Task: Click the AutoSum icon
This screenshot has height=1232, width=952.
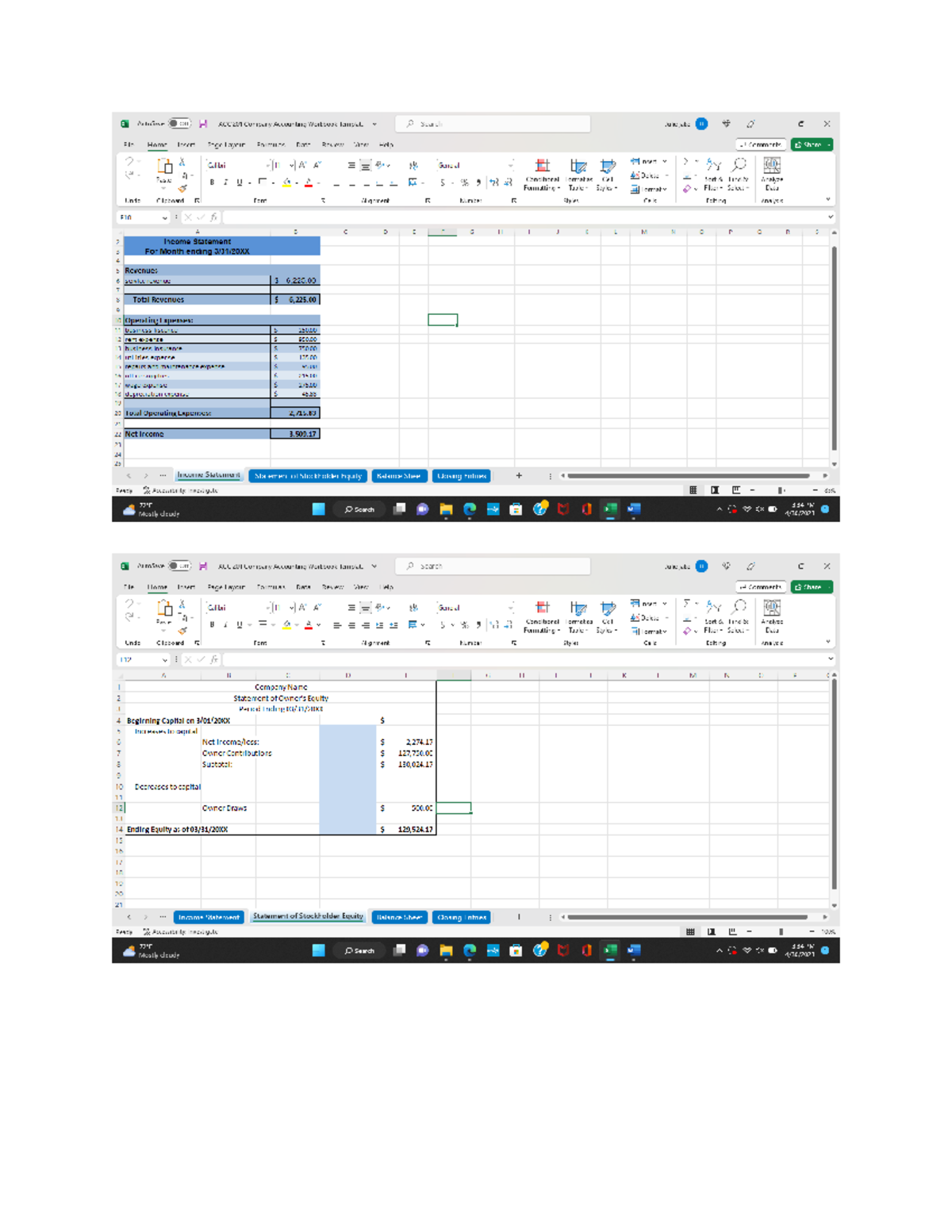Action: click(687, 162)
